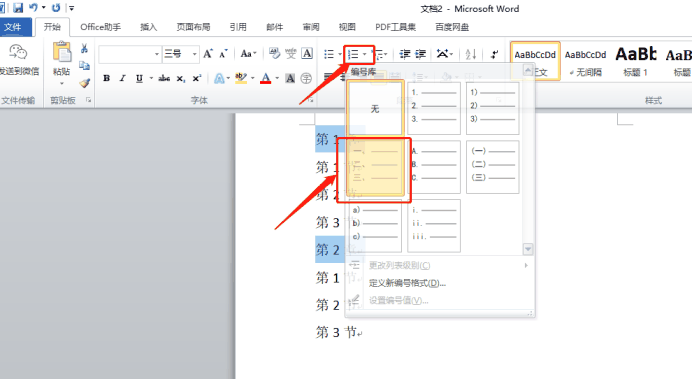
Task: Send document with 发送到微信 button
Action: 19,60
